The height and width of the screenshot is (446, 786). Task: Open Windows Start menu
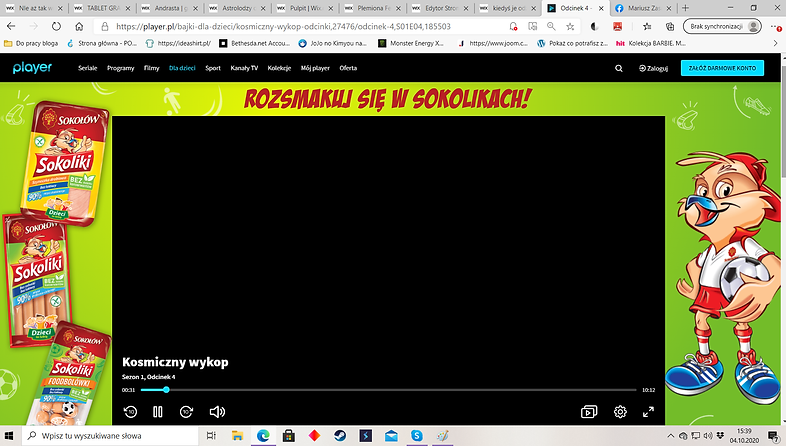[x=10, y=436]
